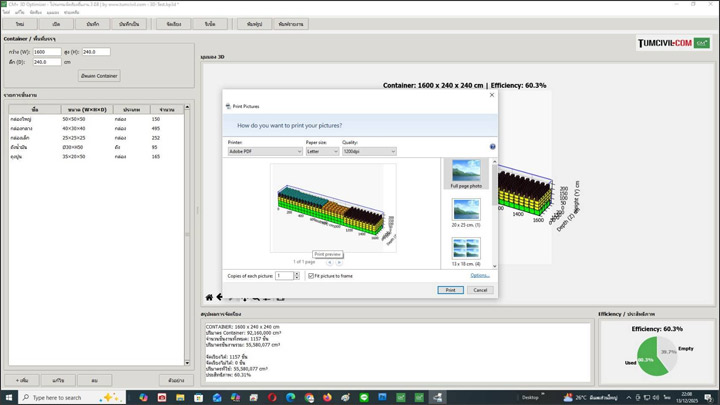Open Windows Start menu

click(x=9, y=397)
